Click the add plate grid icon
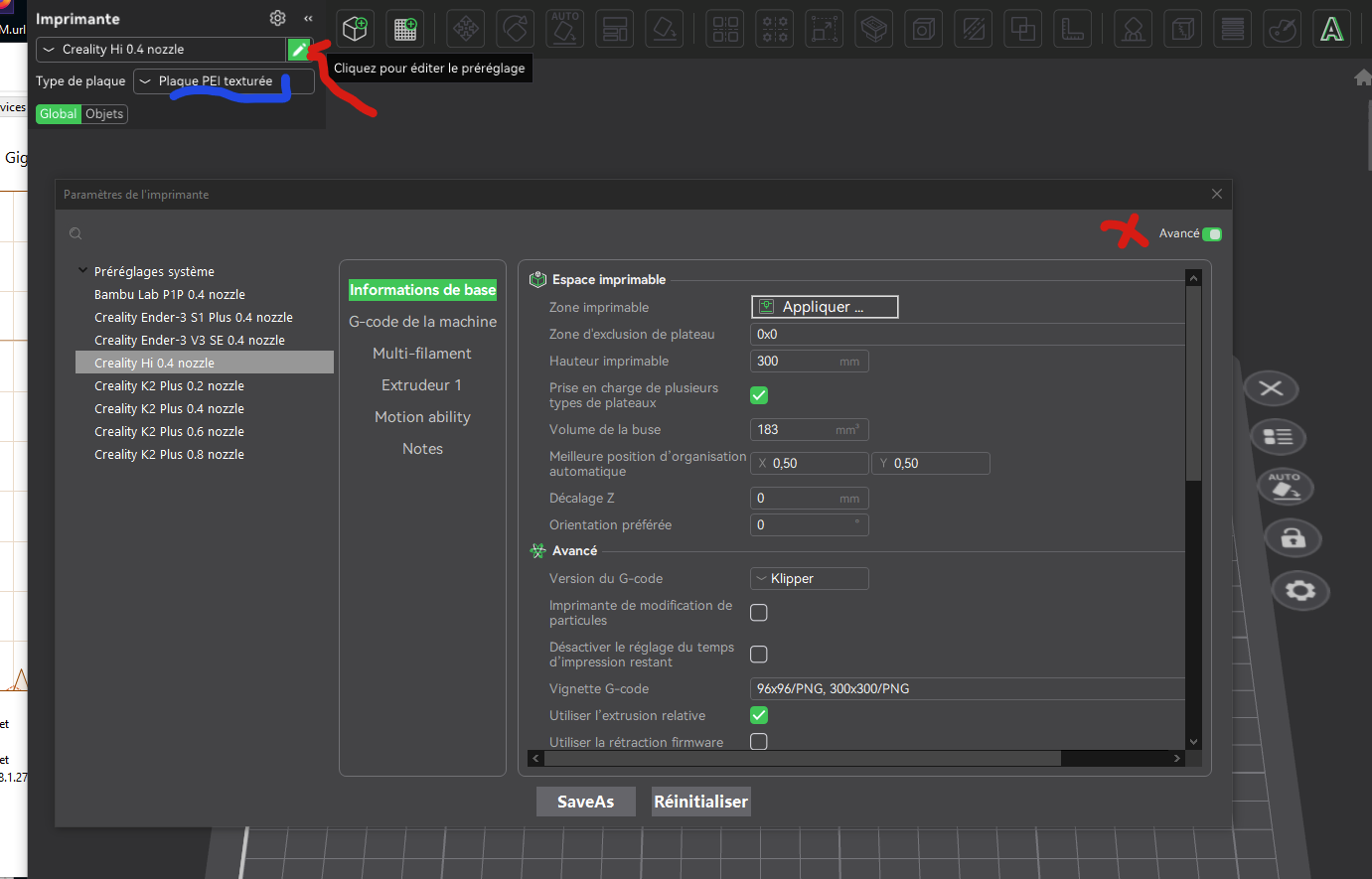 click(x=405, y=29)
